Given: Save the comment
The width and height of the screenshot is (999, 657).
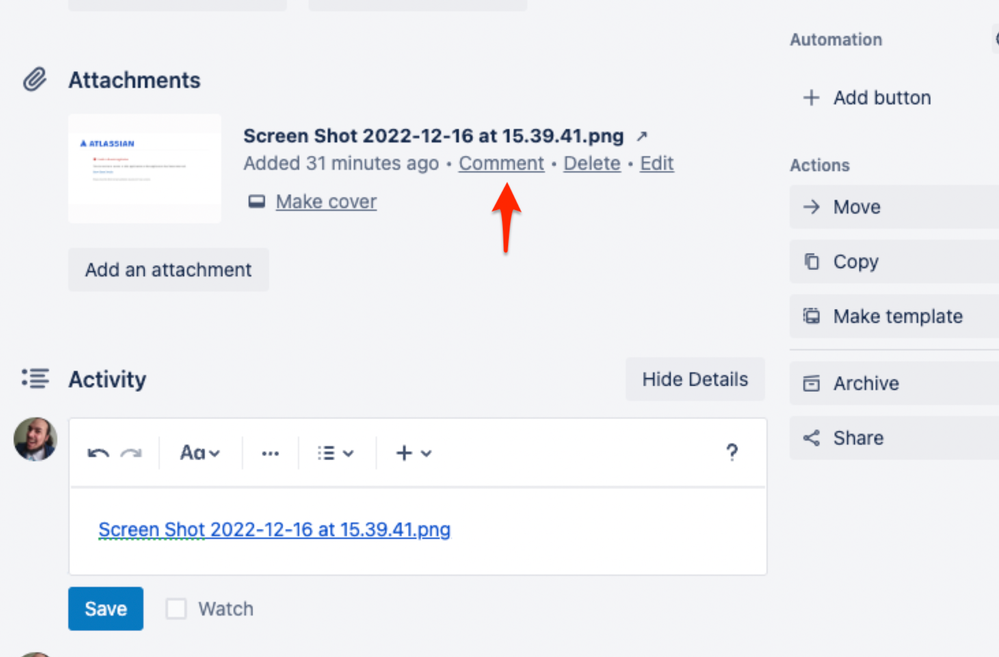Looking at the screenshot, I should (x=106, y=609).
